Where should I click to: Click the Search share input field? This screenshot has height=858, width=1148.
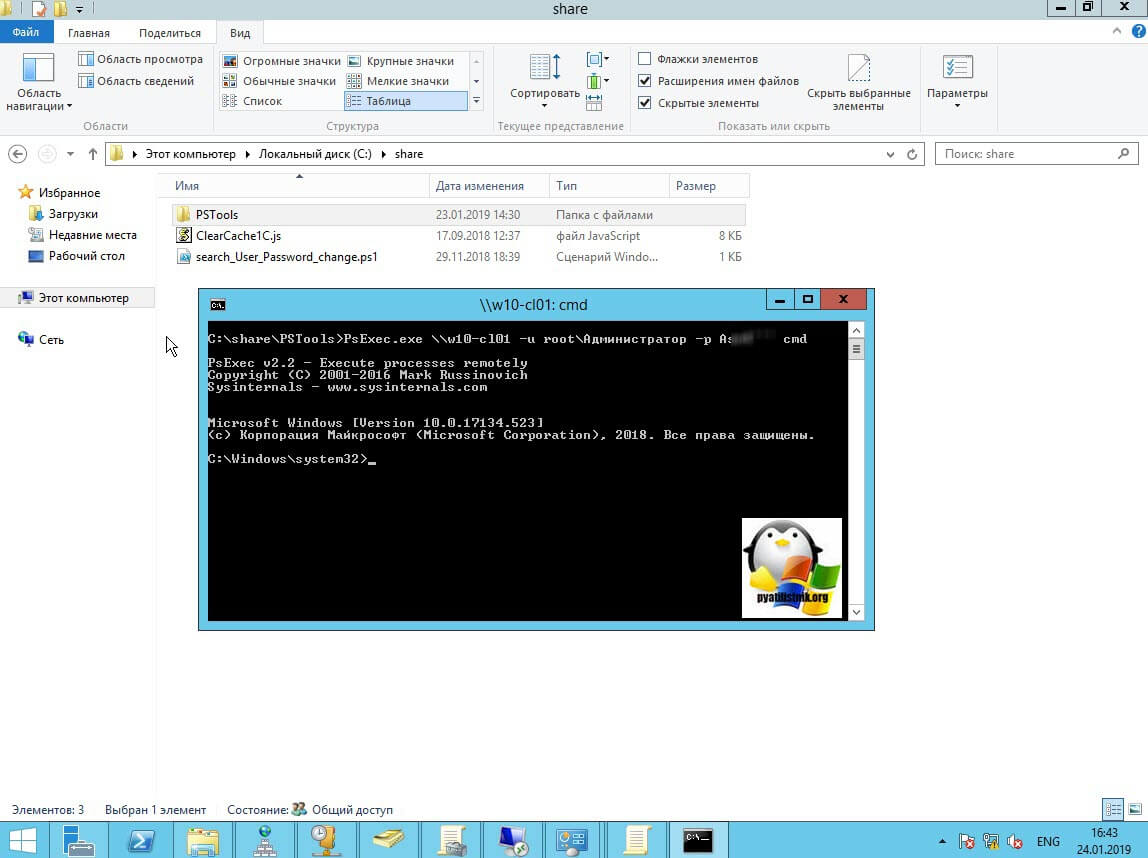point(1030,154)
